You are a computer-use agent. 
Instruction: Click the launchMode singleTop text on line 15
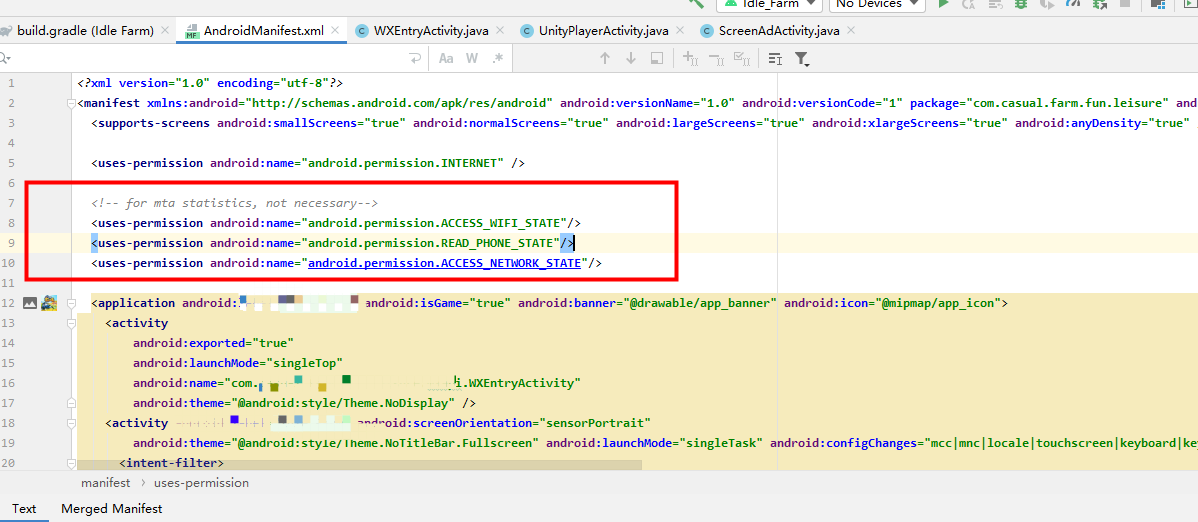pyautogui.click(x=238, y=363)
